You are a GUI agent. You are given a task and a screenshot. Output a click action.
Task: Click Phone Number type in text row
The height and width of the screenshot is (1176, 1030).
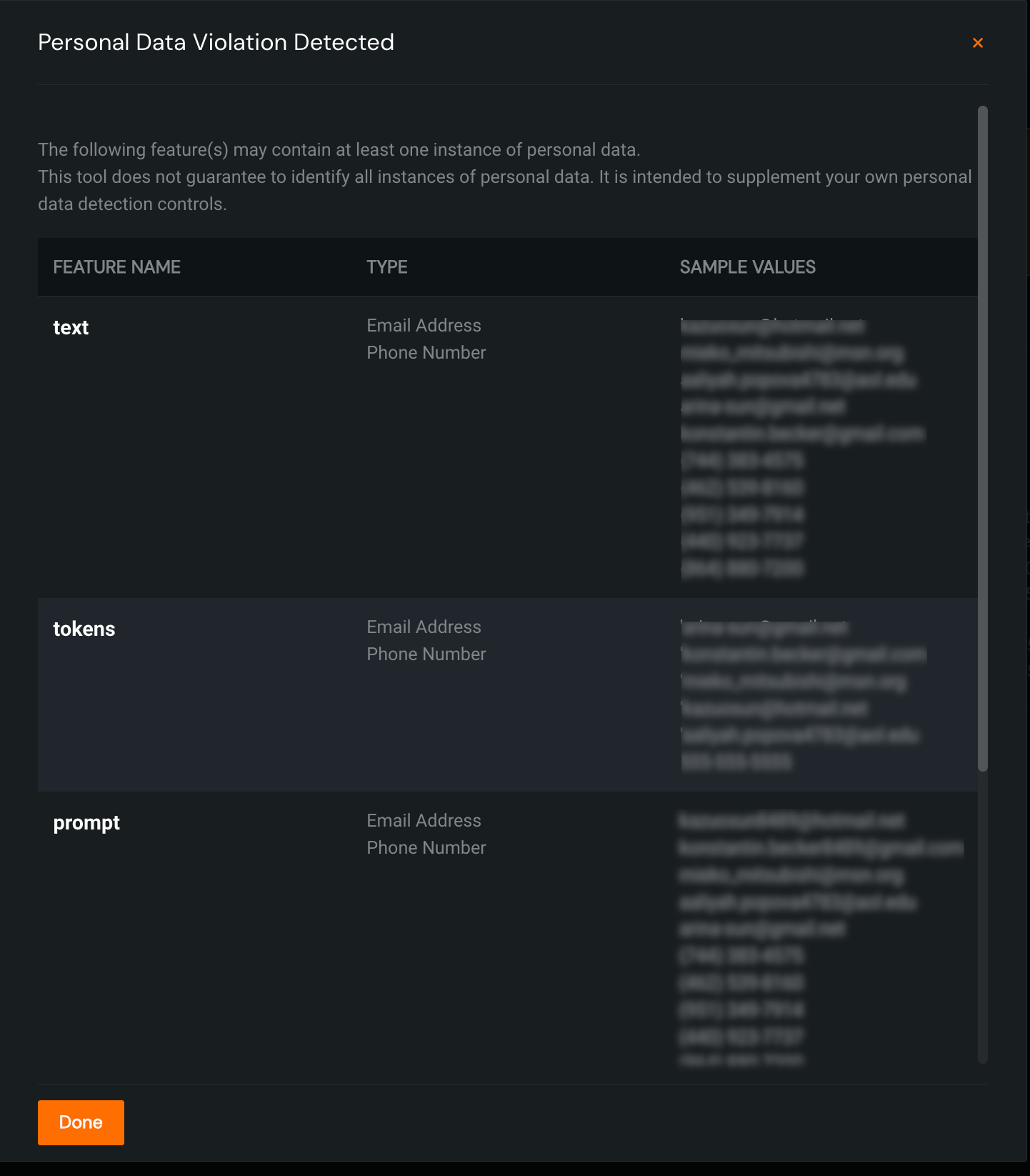click(x=426, y=353)
